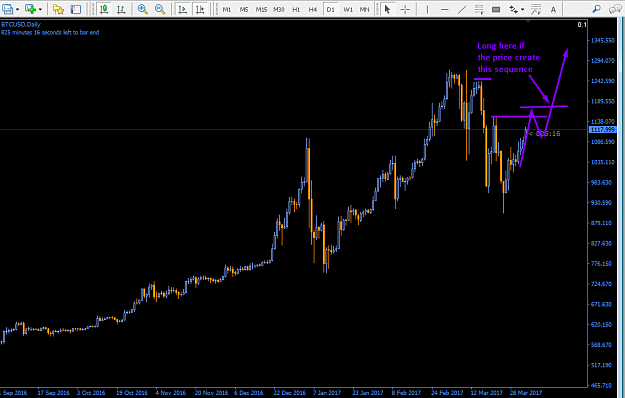Image resolution: width=625 pixels, height=398 pixels.
Task: Switch chart to bar chart mode
Action: tap(121, 9)
